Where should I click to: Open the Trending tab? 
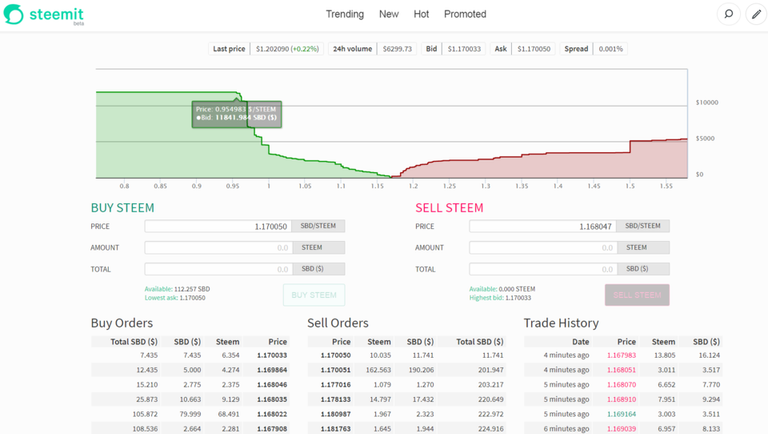tap(345, 14)
